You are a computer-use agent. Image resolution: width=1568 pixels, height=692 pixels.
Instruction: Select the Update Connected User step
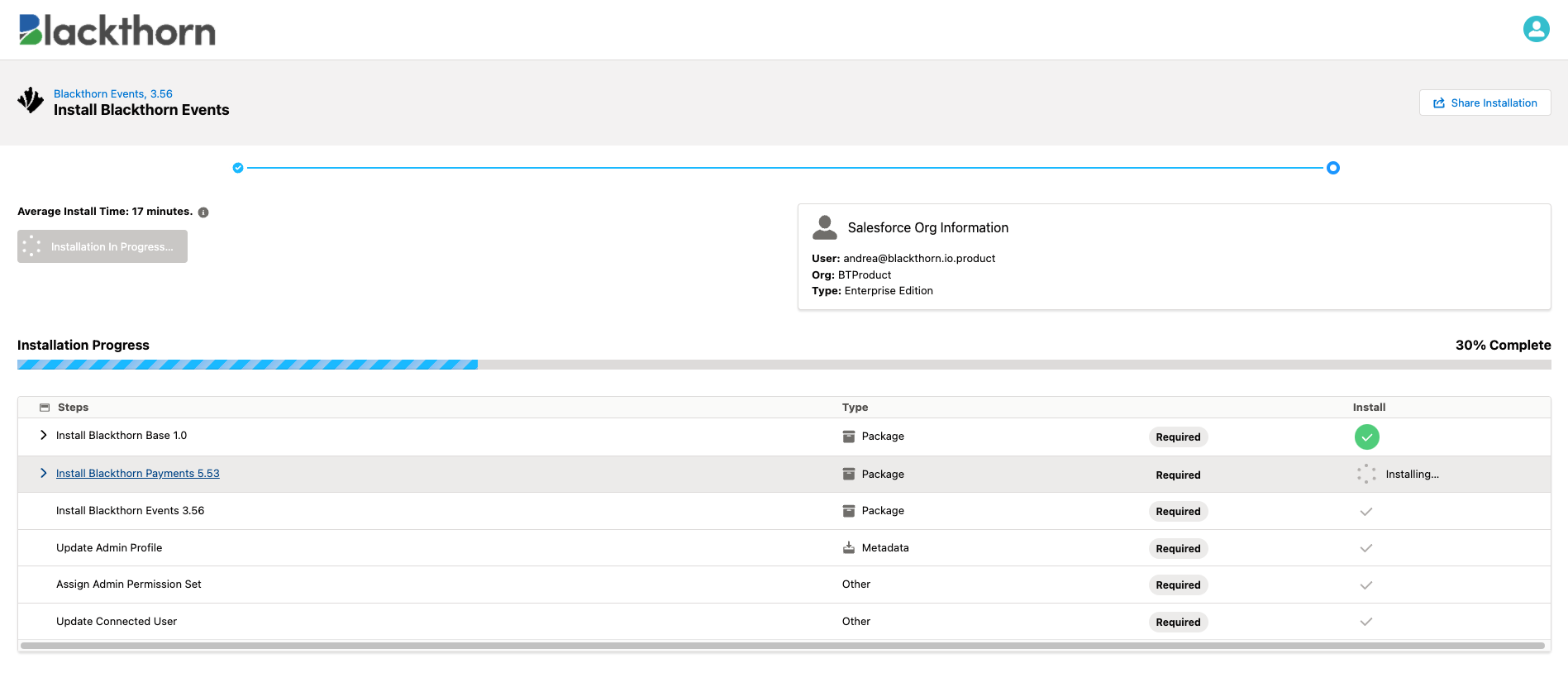[x=117, y=622]
